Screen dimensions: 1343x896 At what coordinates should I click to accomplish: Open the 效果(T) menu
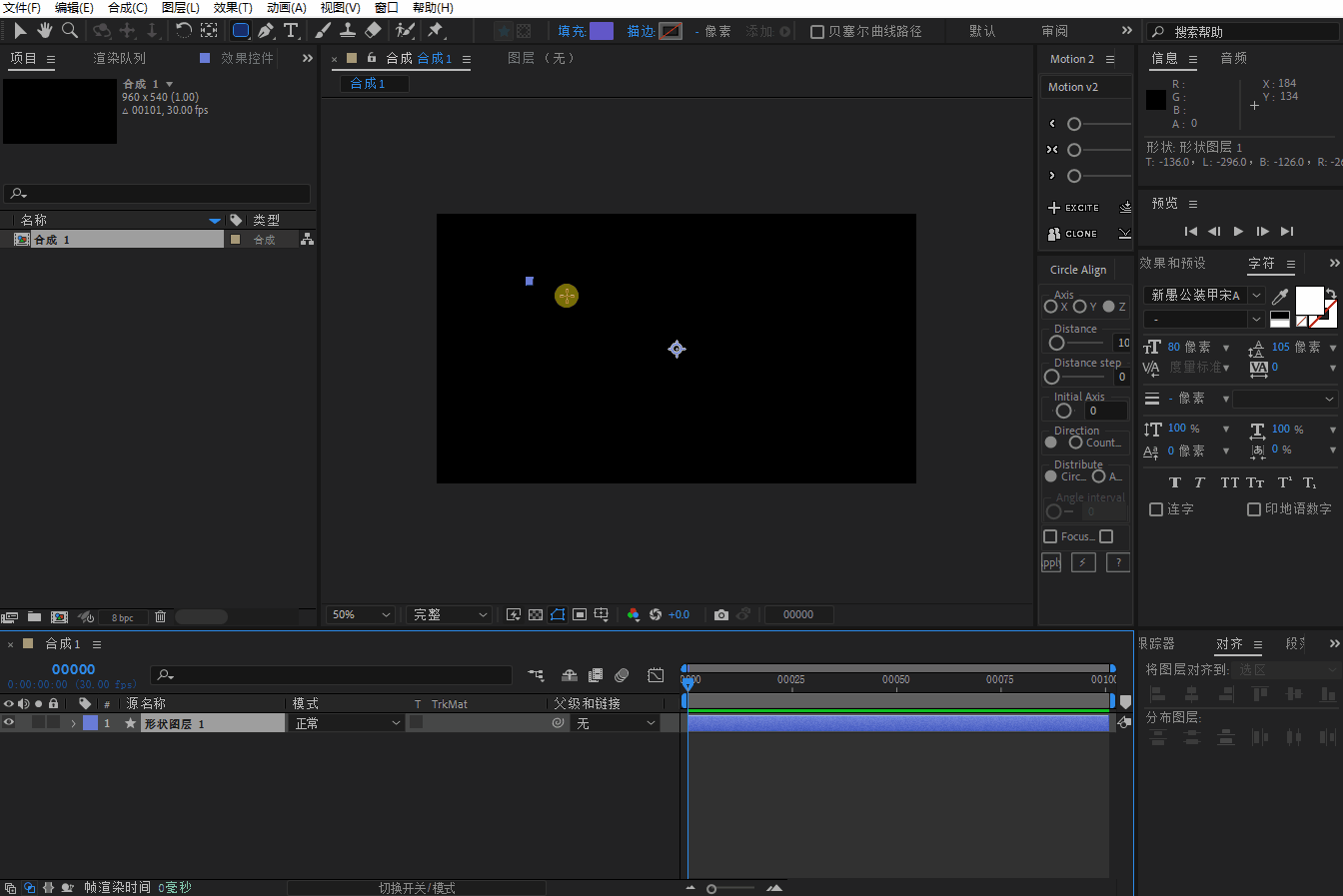click(x=233, y=8)
